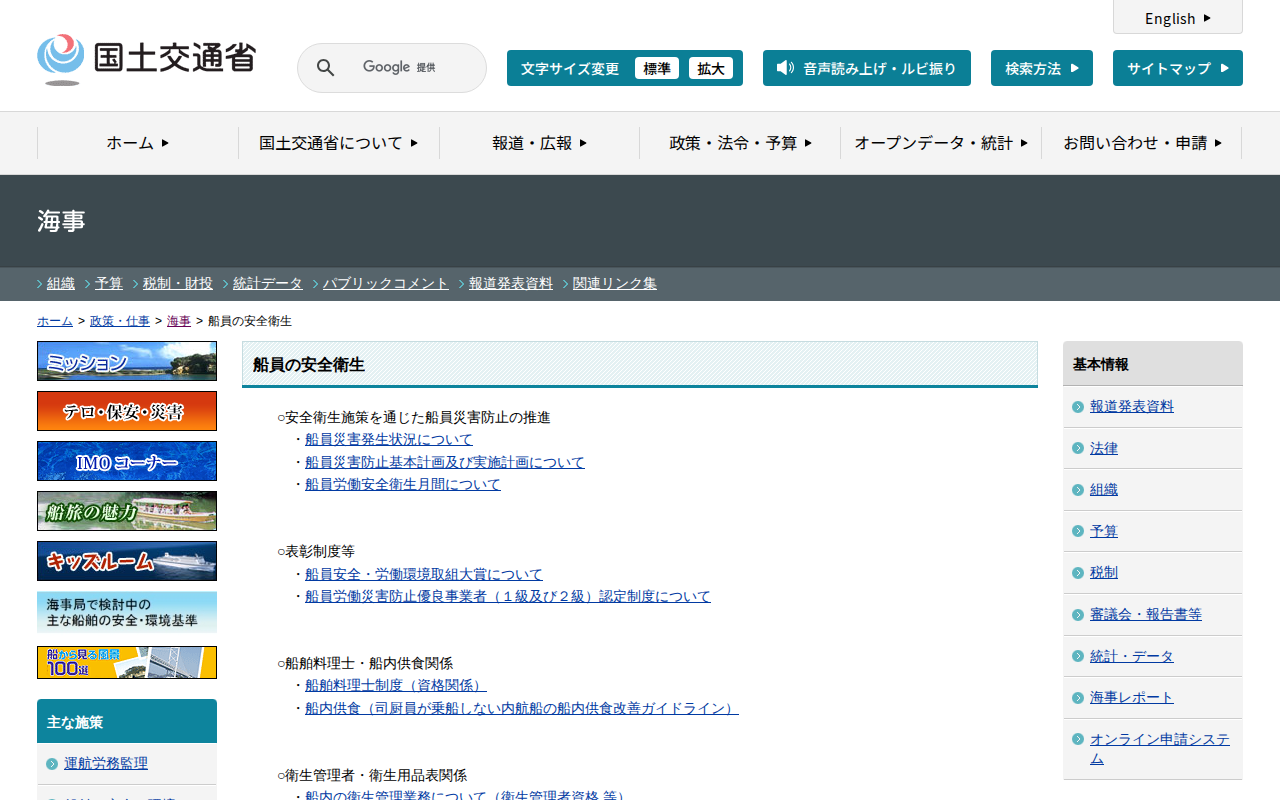Click the ミッション banner image
Screen dimensions: 1280x800
(x=127, y=361)
